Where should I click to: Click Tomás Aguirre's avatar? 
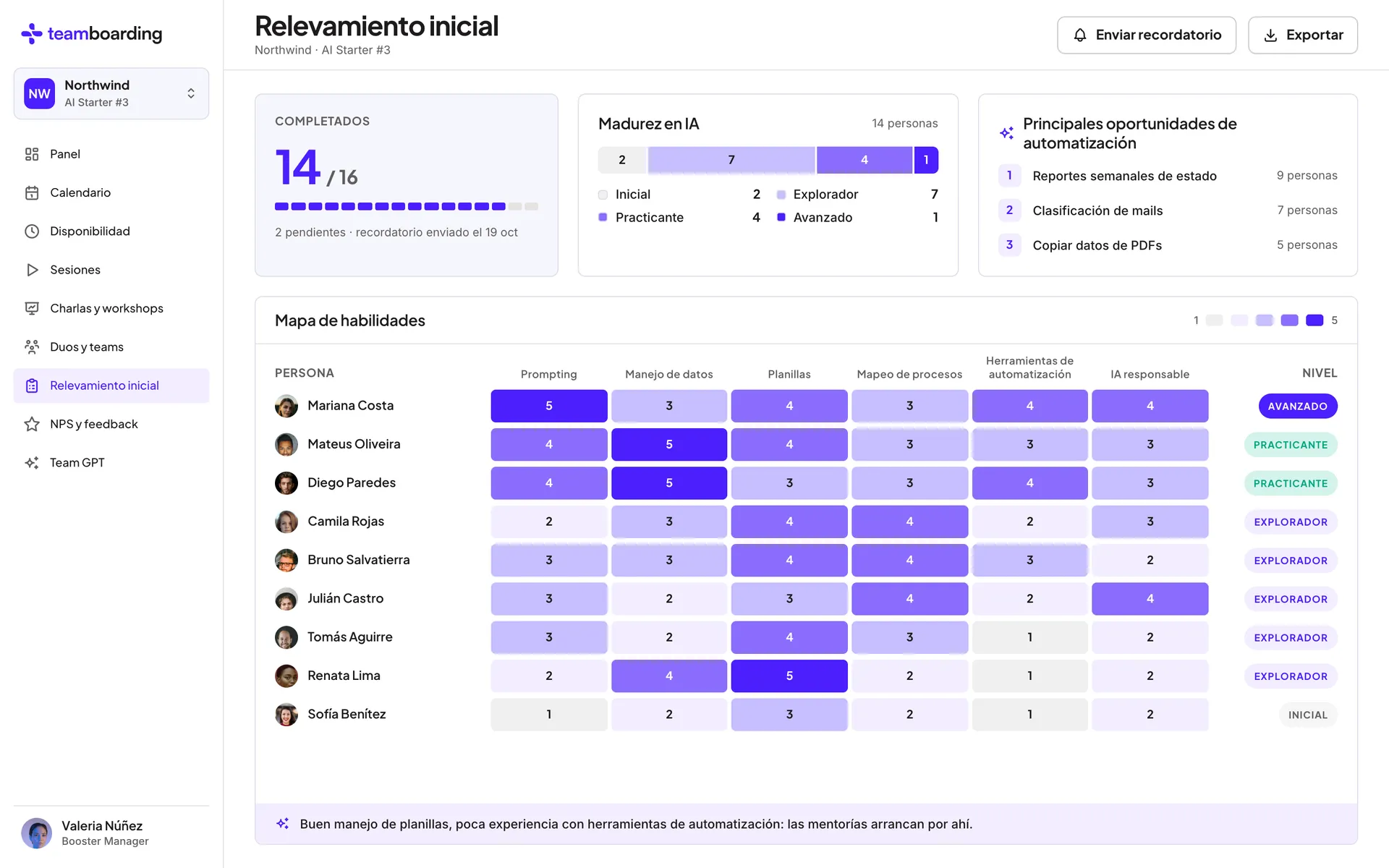(286, 637)
